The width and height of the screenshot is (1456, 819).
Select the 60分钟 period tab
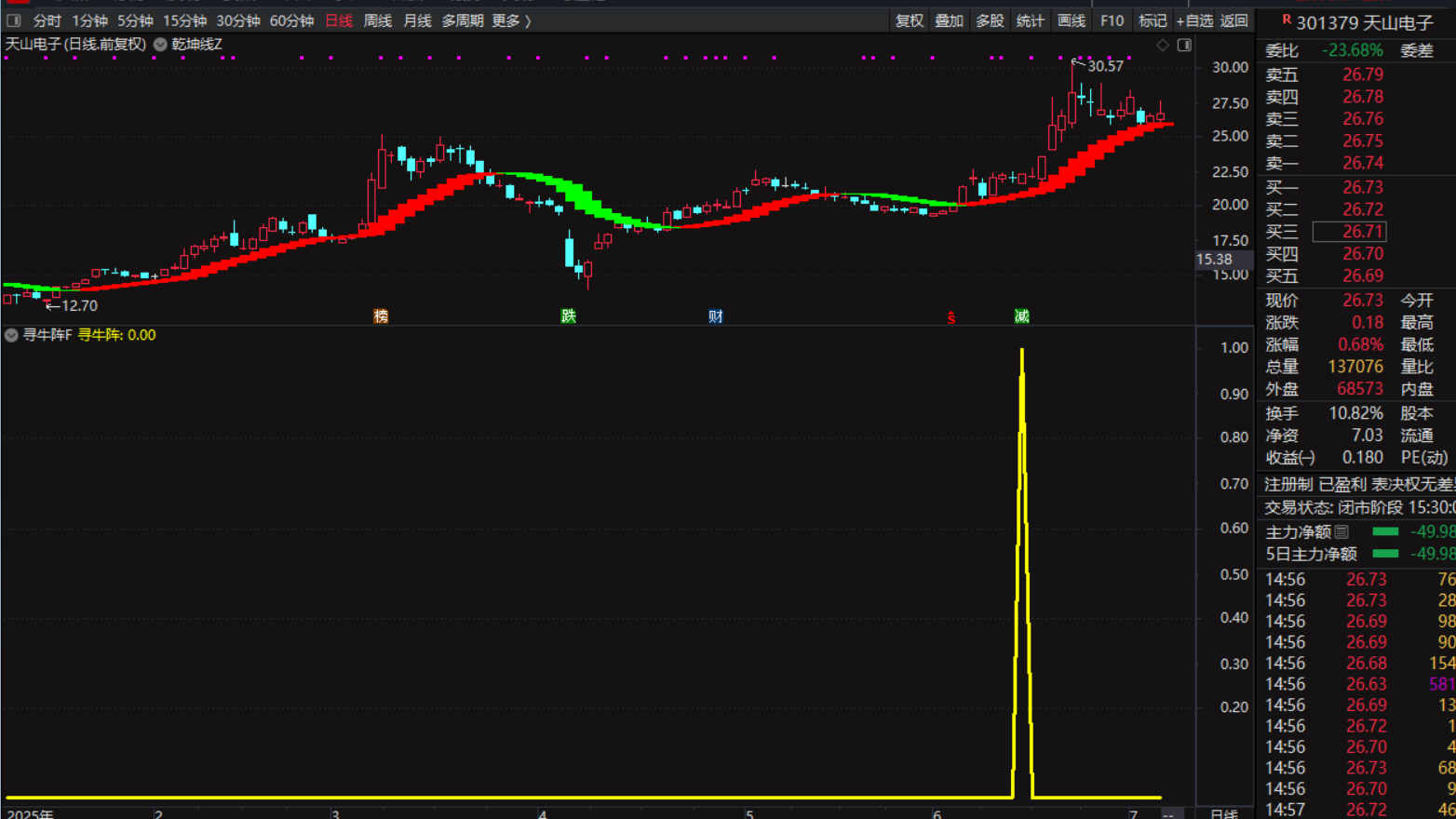(x=291, y=20)
